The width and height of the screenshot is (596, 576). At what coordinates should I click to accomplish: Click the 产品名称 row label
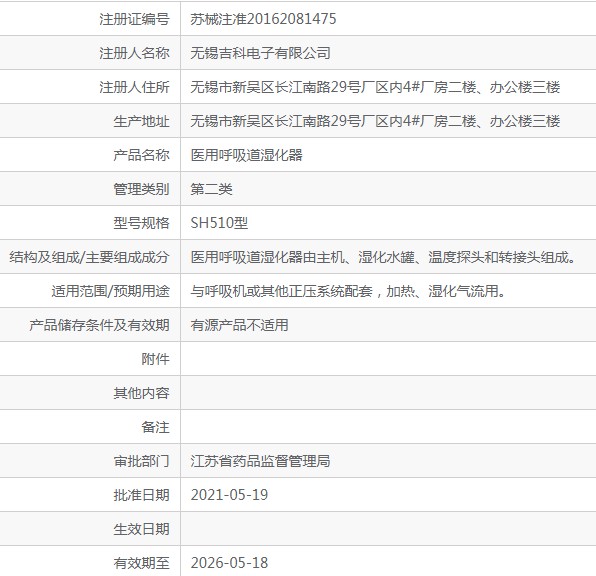point(141,155)
